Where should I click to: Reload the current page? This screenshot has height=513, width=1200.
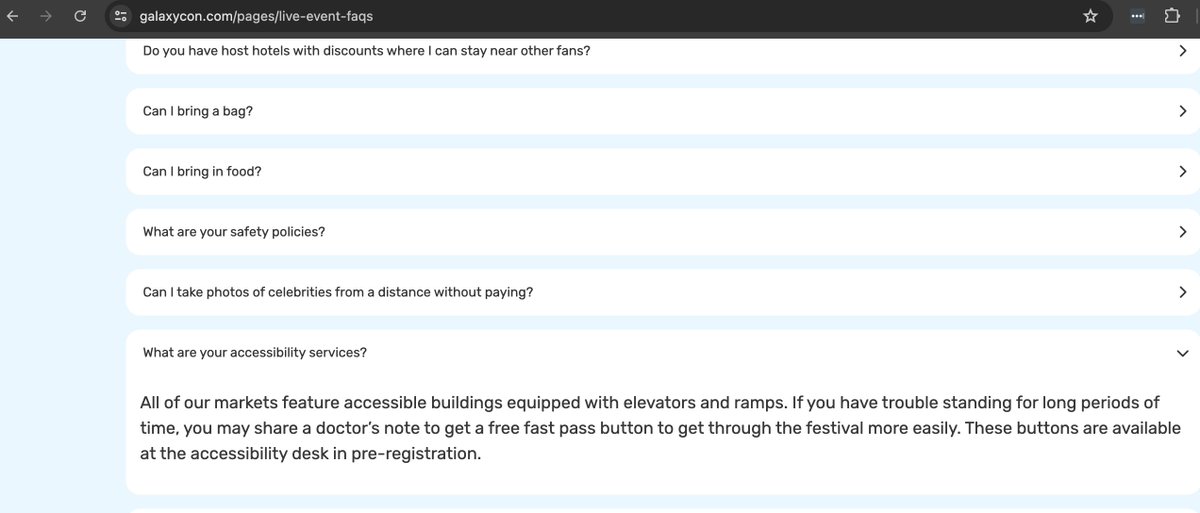pos(81,16)
